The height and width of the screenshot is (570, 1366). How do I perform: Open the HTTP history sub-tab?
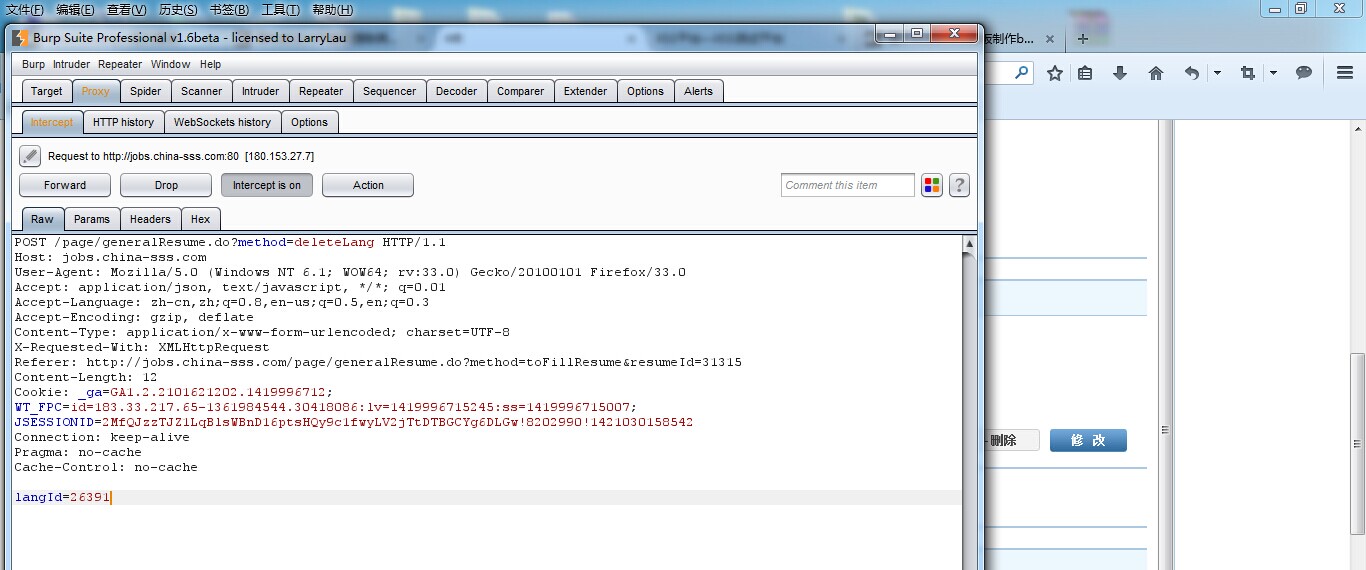(x=124, y=122)
